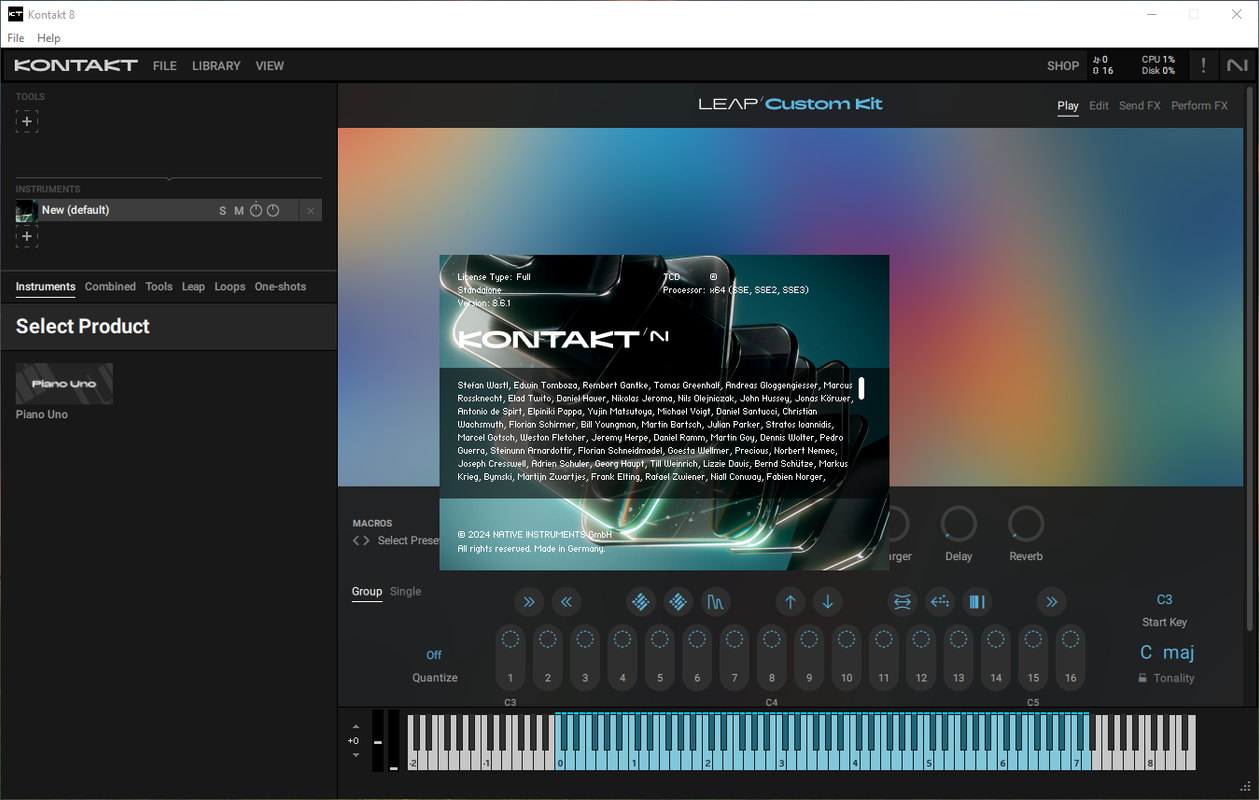Switch to the One-shots browser tab

tap(280, 287)
